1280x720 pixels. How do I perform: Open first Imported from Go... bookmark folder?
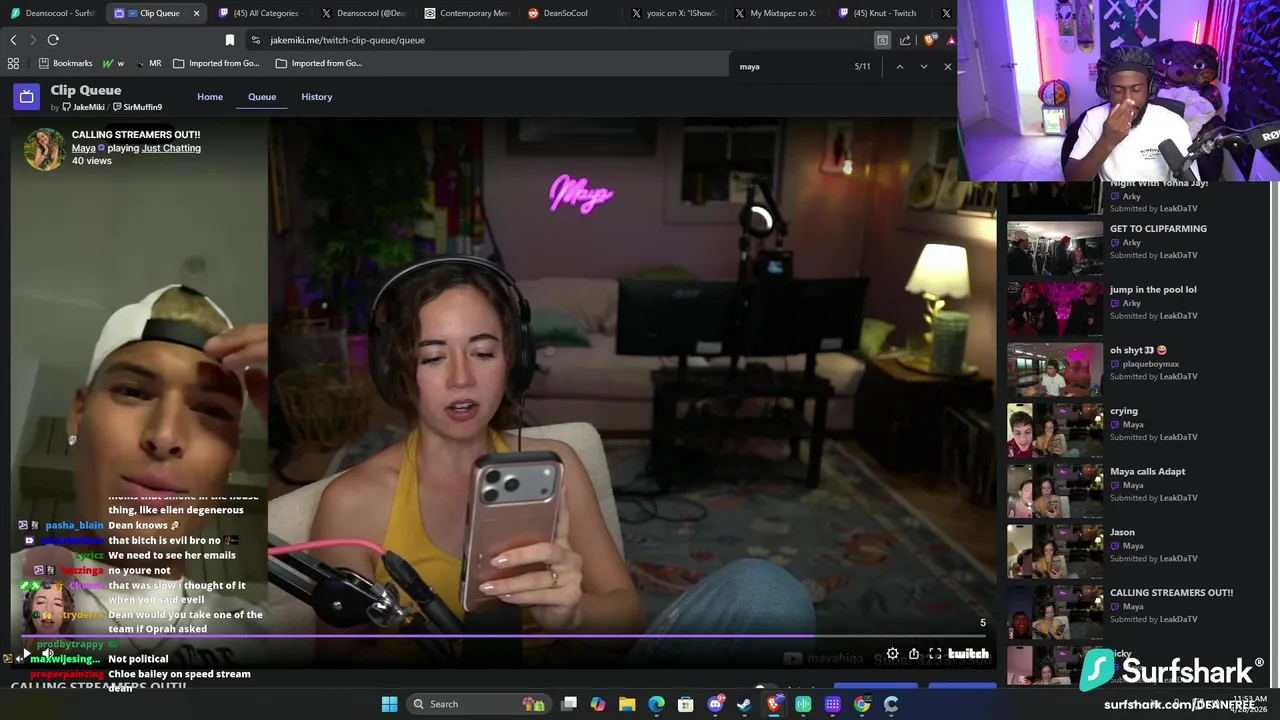tap(216, 63)
